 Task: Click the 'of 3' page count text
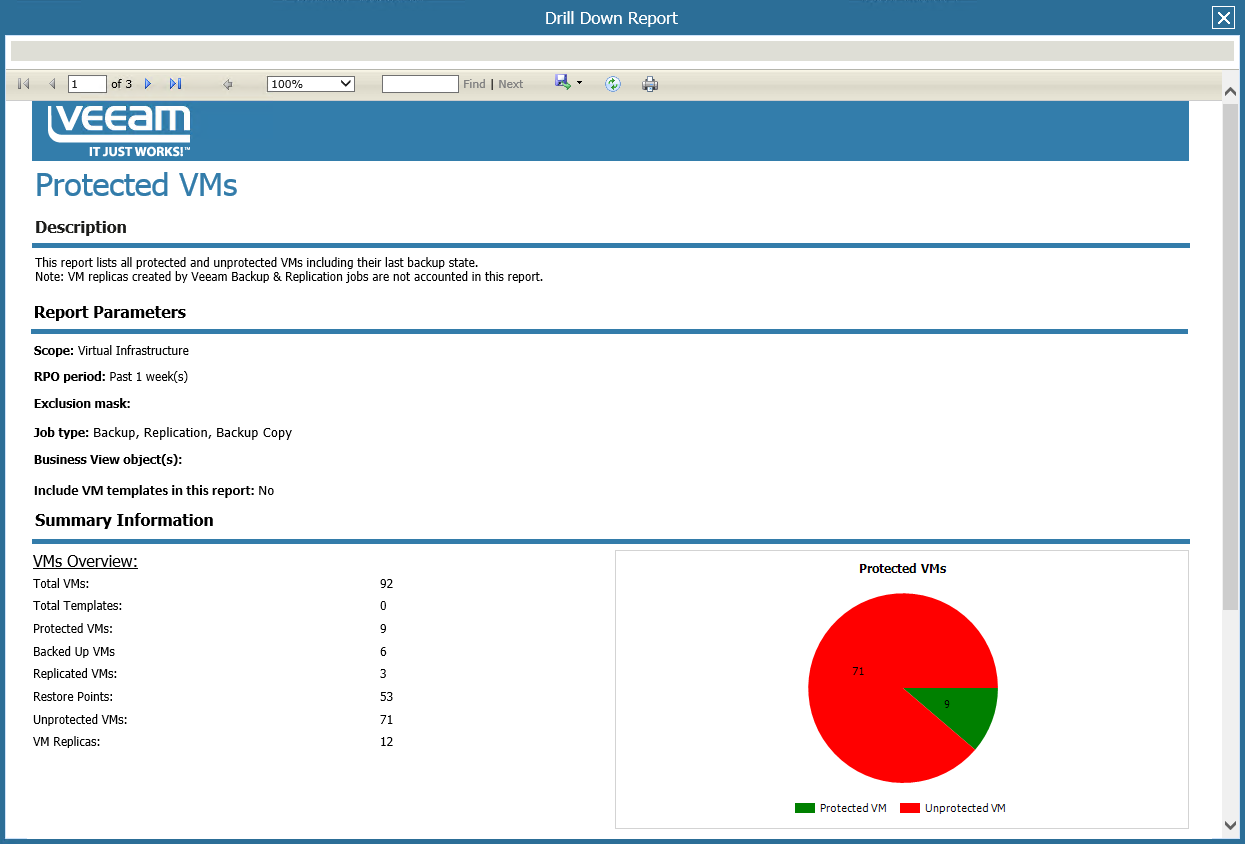121,84
